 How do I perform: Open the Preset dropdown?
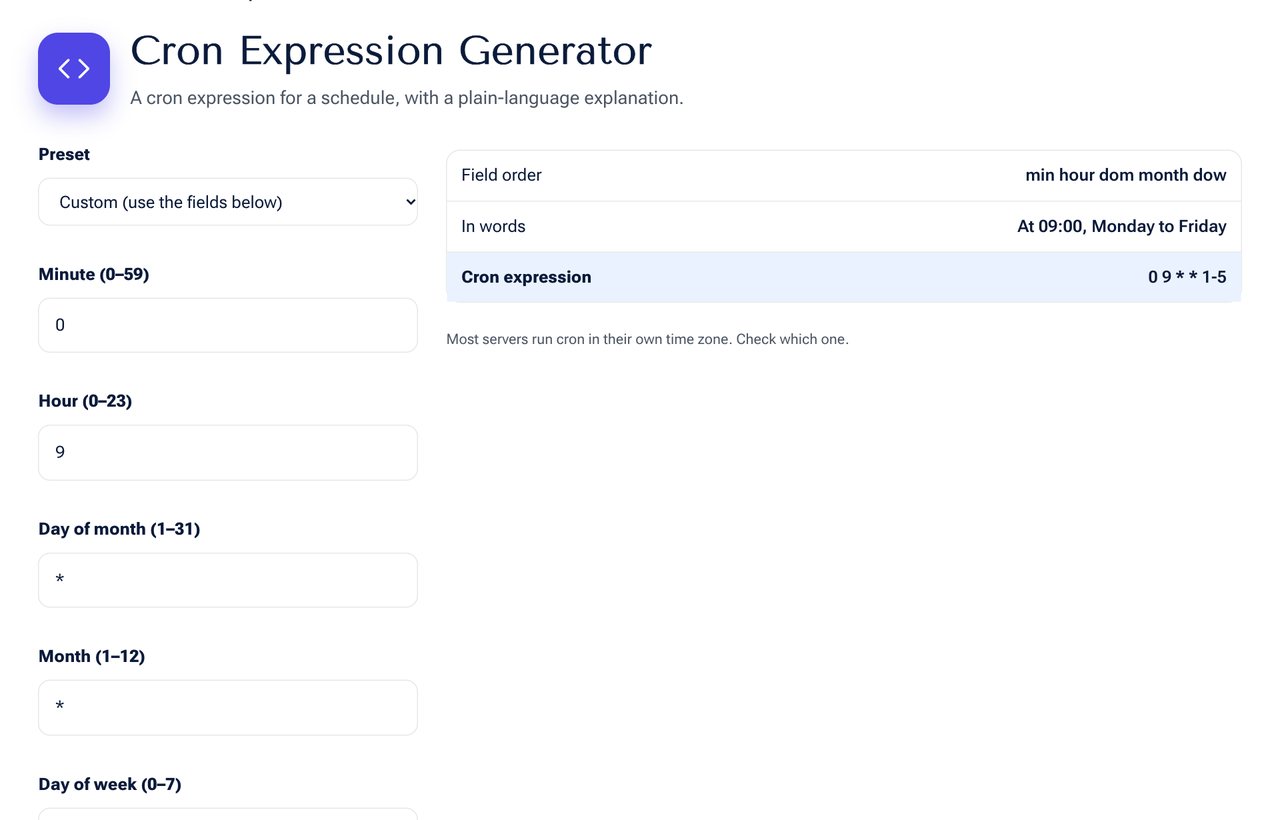click(x=228, y=202)
